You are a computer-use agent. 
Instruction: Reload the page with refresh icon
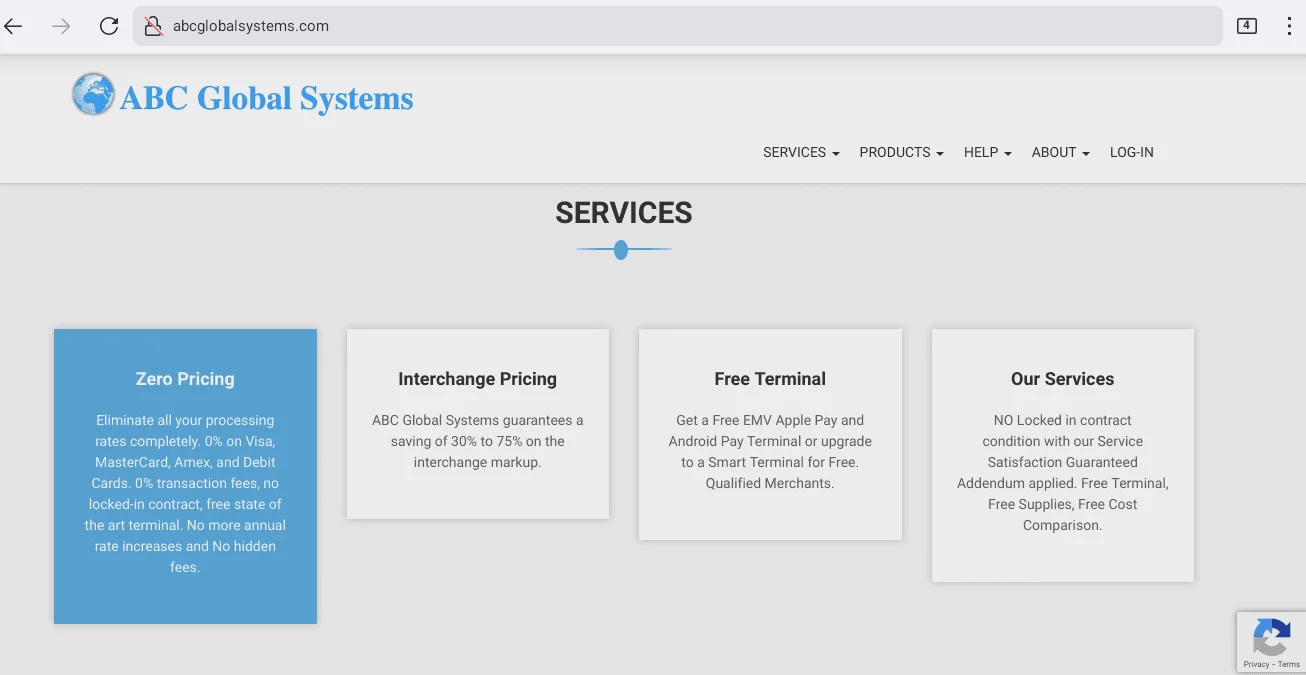coord(109,26)
